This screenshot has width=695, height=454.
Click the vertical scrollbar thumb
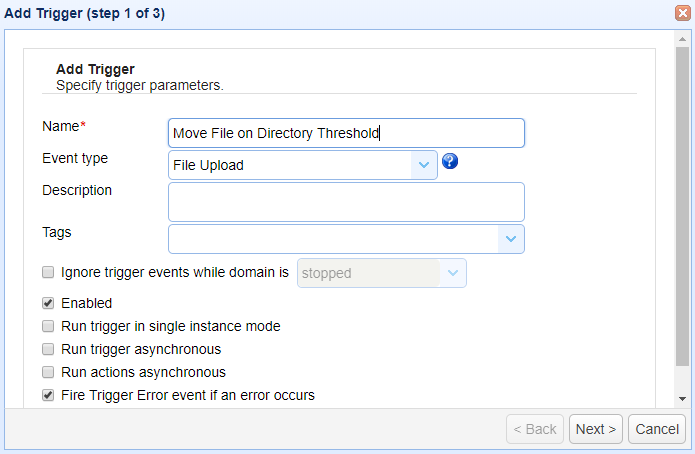[683, 200]
